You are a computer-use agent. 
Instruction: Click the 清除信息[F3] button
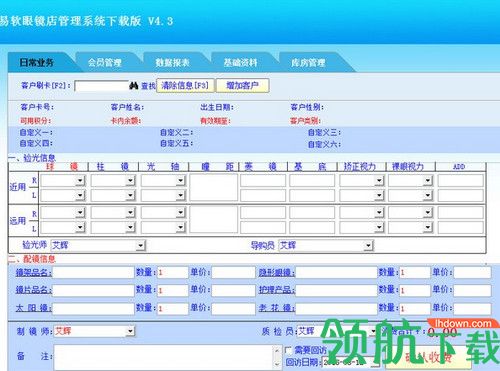[x=185, y=86]
